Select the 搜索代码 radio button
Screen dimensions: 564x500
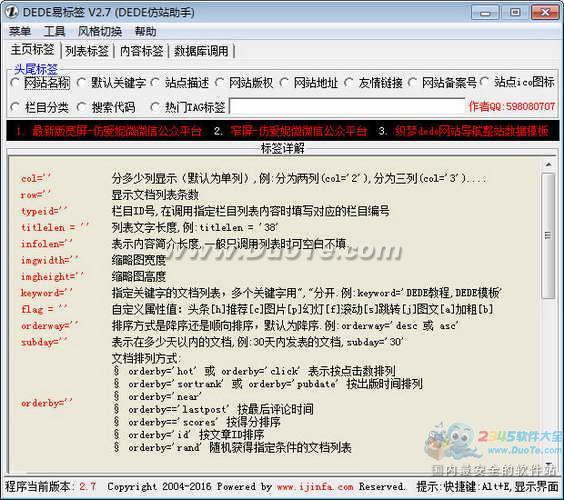(106, 107)
